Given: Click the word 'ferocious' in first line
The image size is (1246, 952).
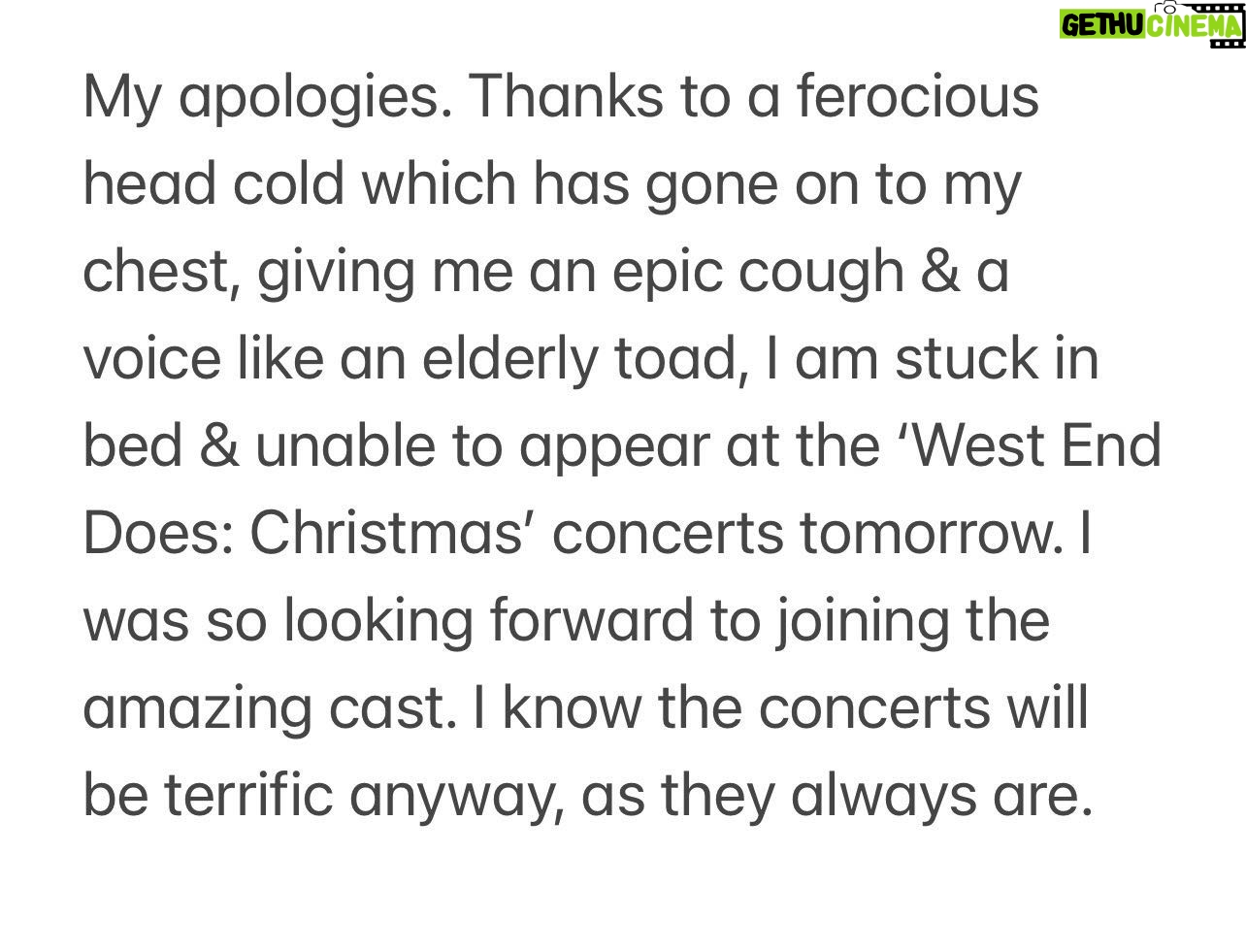Looking at the screenshot, I should 918,97.
